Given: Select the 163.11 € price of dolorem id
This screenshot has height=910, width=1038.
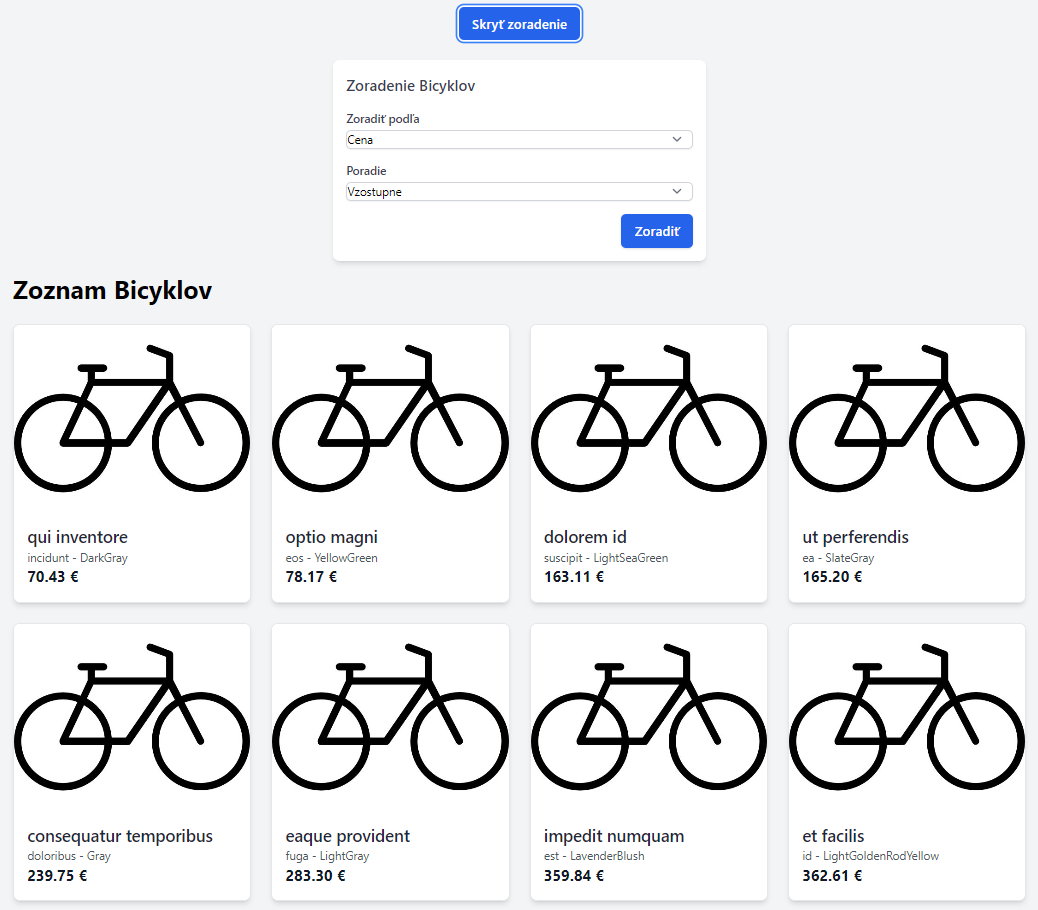Looking at the screenshot, I should coord(574,576).
